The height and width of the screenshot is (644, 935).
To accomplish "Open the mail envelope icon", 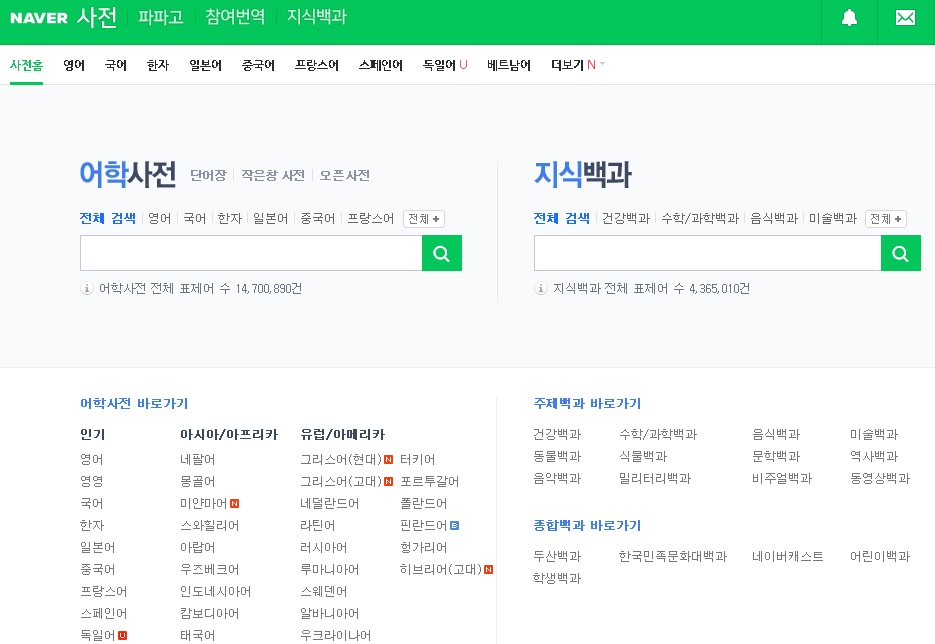I will 905,18.
